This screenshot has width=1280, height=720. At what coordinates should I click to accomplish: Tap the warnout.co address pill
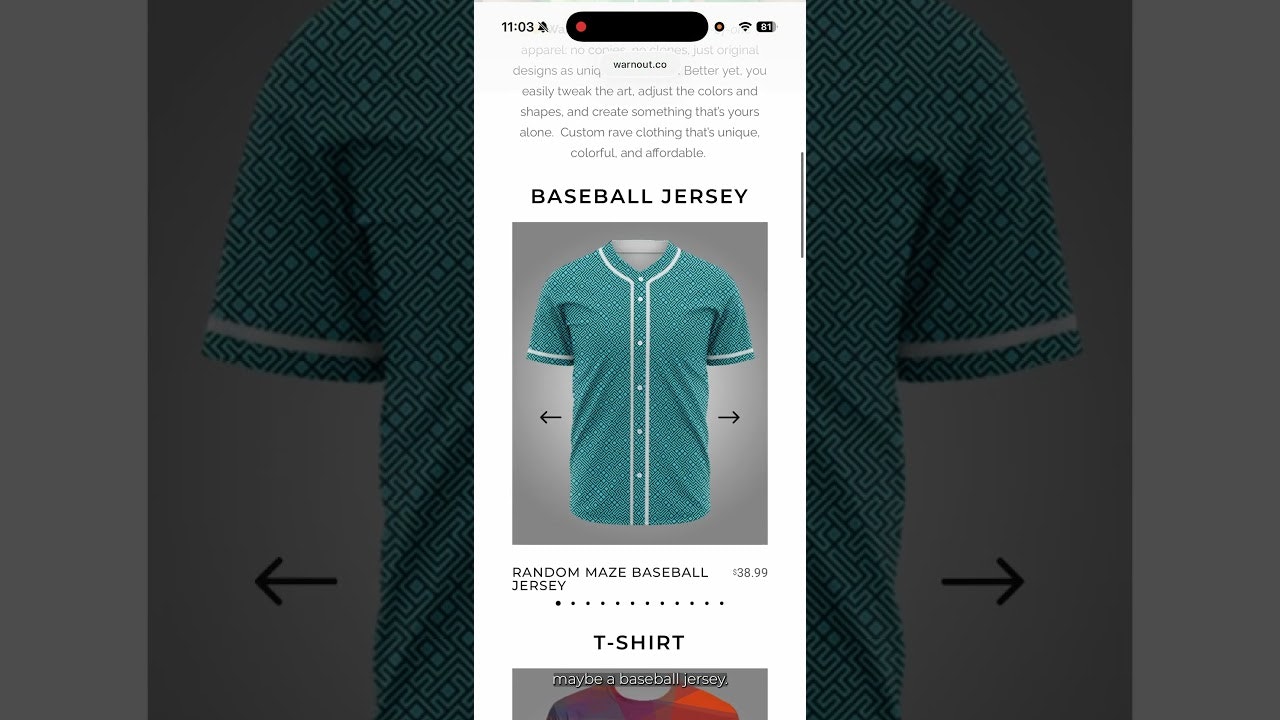click(640, 65)
